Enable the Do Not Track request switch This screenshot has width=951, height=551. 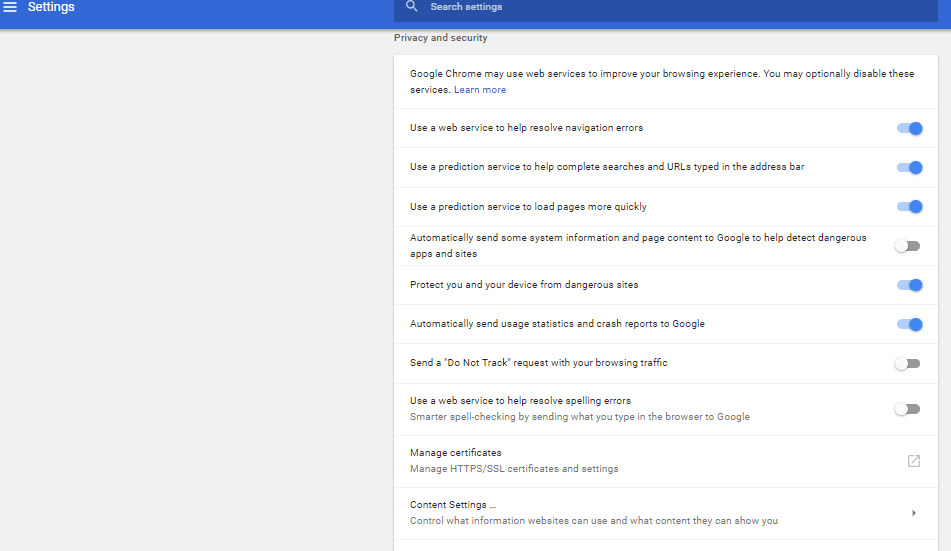(x=907, y=363)
